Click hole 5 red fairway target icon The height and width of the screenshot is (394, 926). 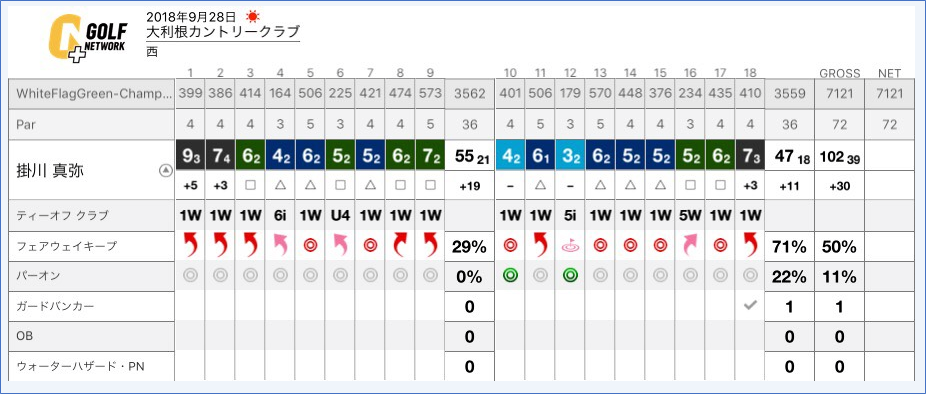pyautogui.click(x=311, y=246)
